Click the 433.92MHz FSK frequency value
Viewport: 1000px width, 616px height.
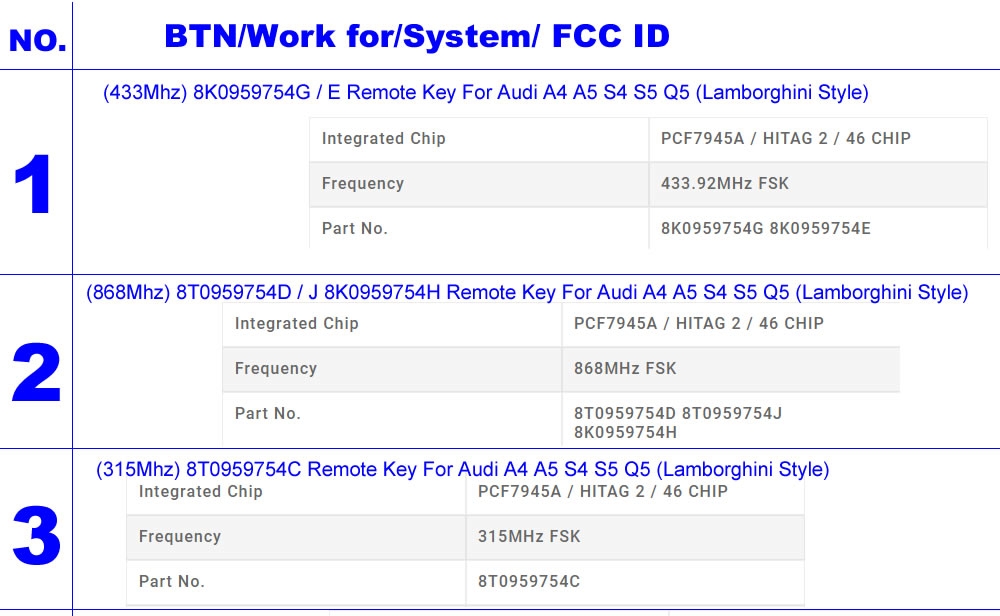pos(725,184)
